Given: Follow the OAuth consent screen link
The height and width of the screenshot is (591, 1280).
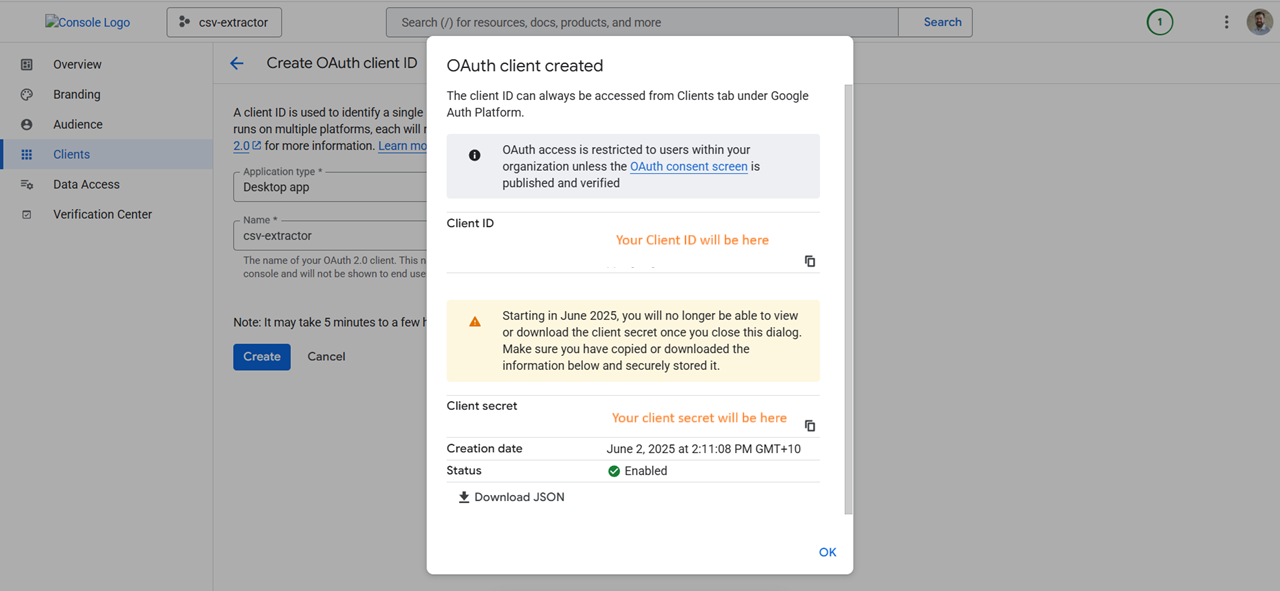Looking at the screenshot, I should pyautogui.click(x=688, y=166).
